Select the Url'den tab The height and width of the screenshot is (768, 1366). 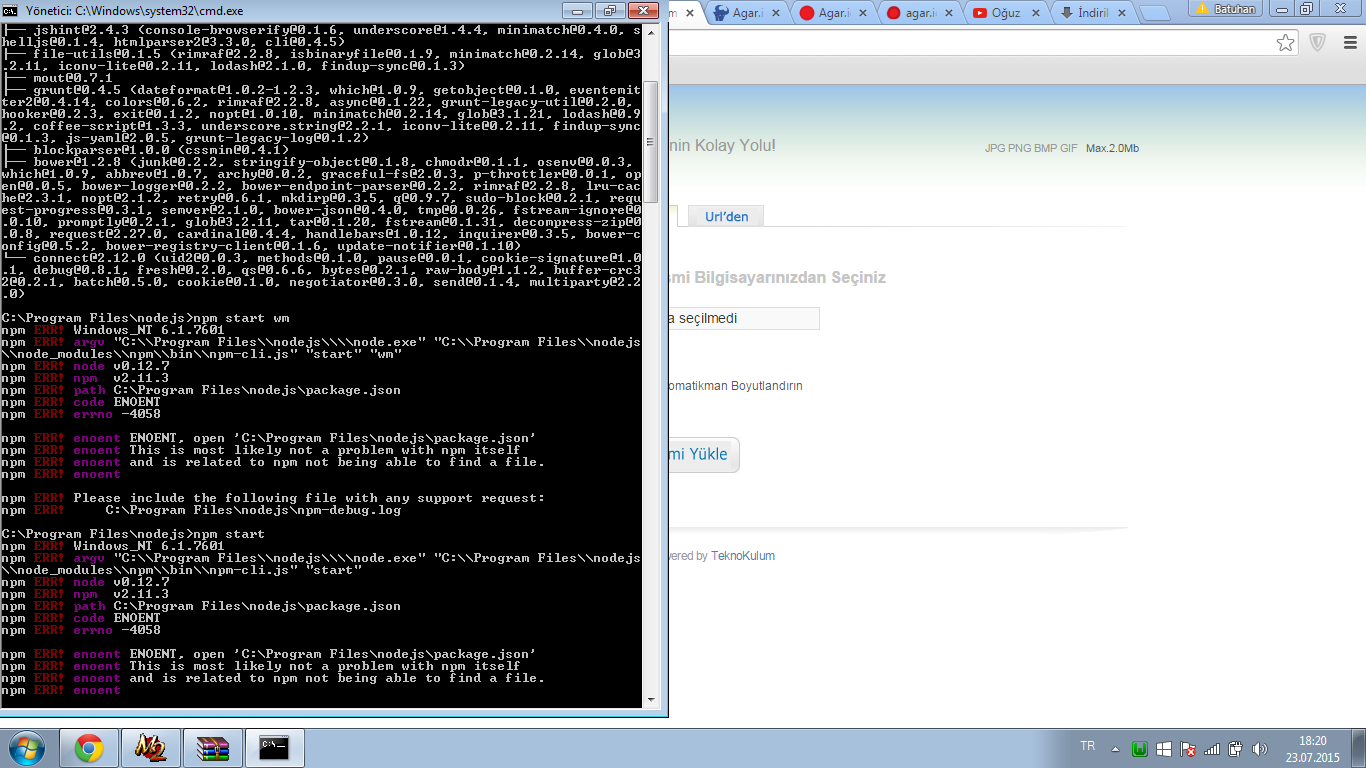[x=726, y=216]
